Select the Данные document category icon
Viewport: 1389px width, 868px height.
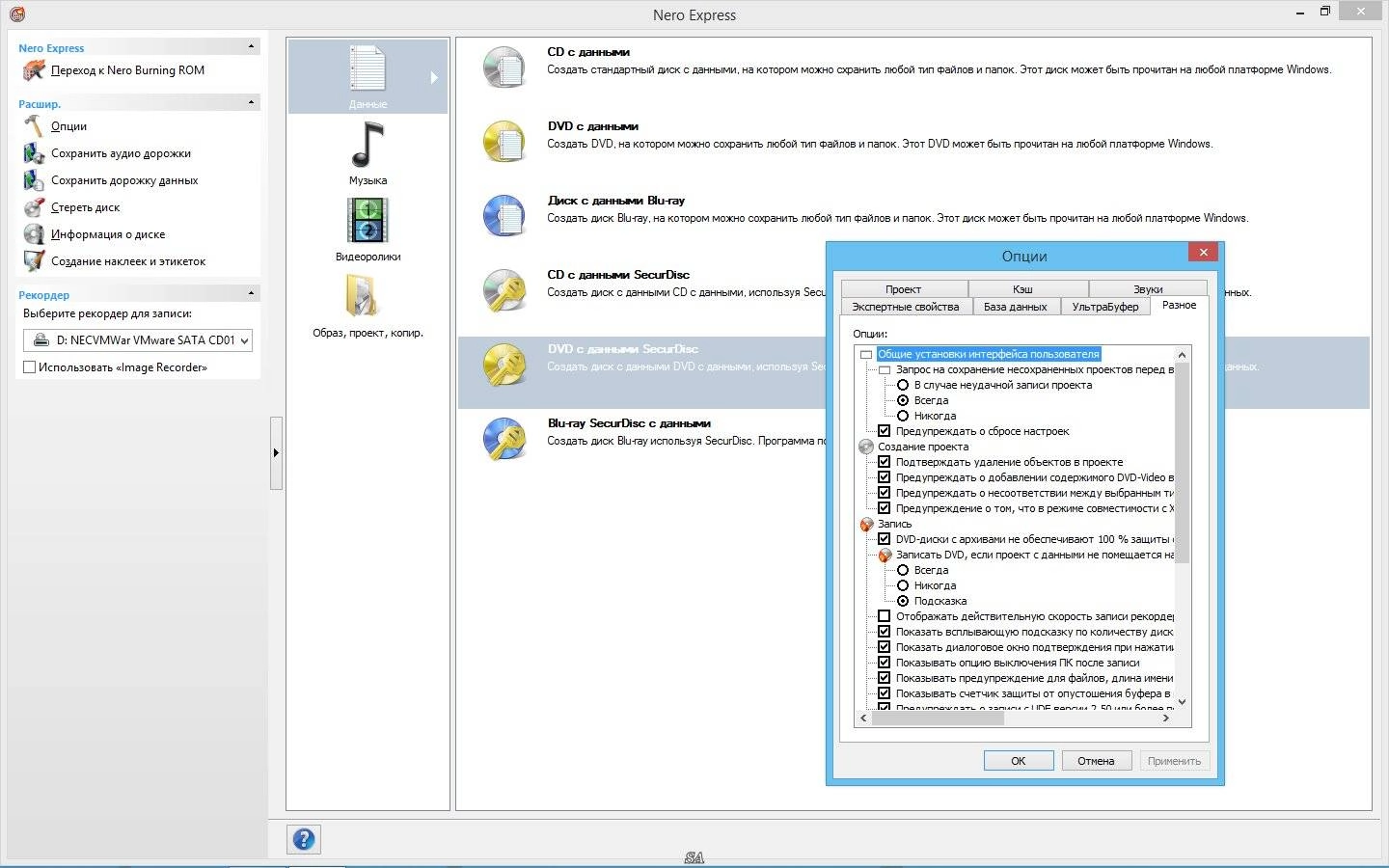(368, 69)
